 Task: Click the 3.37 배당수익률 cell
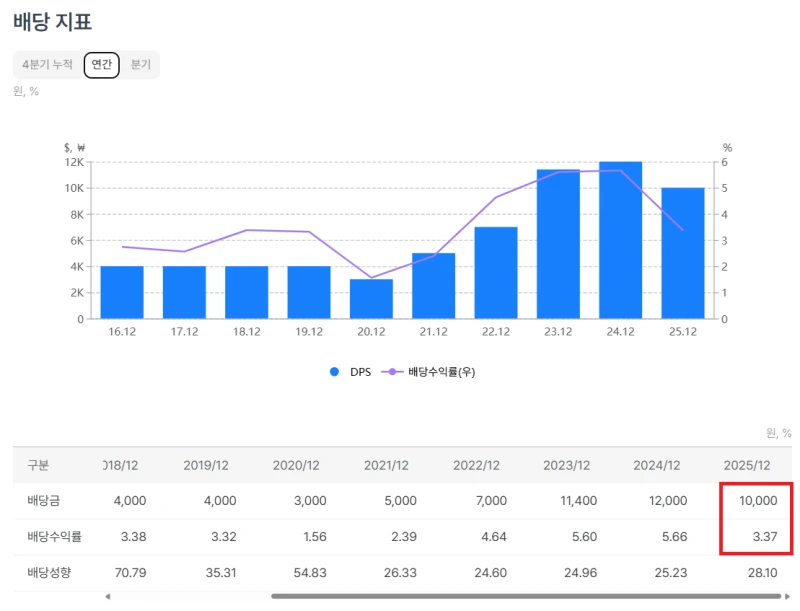tap(765, 537)
